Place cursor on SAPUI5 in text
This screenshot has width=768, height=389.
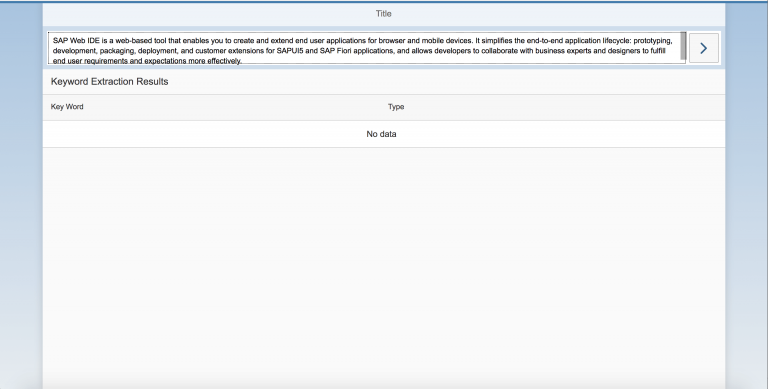[290, 51]
